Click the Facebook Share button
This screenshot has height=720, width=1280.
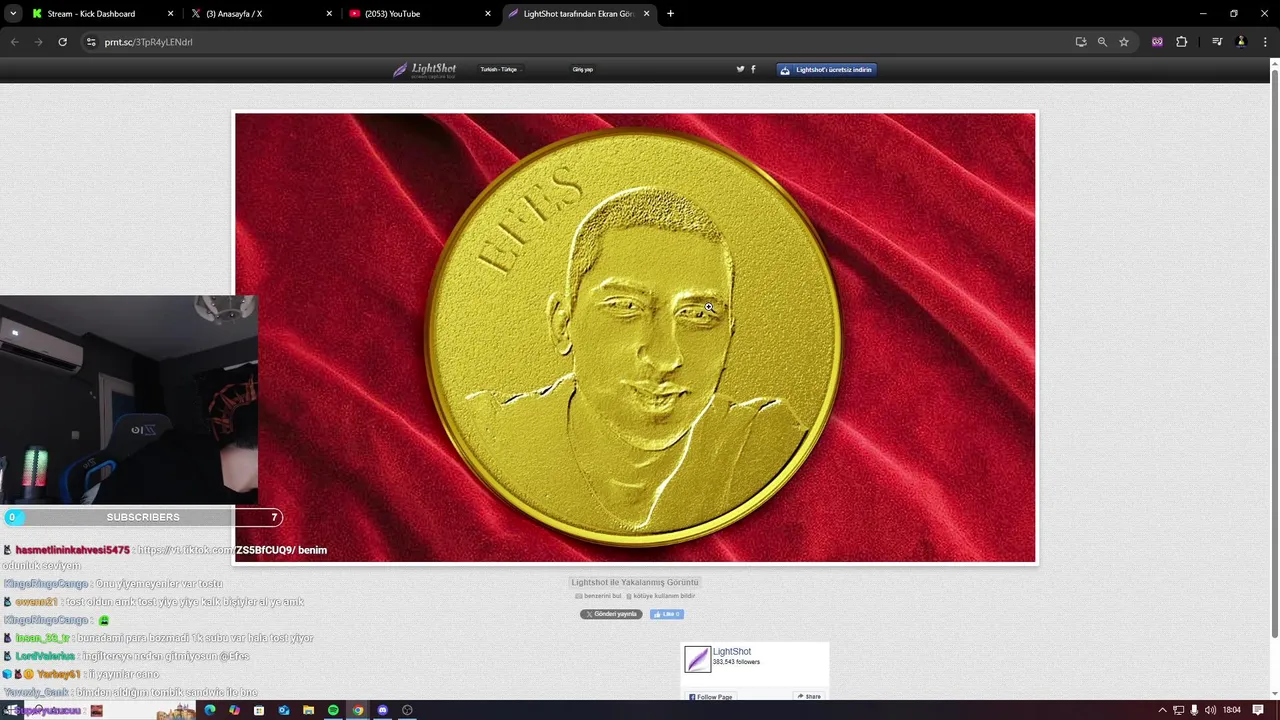(x=809, y=696)
